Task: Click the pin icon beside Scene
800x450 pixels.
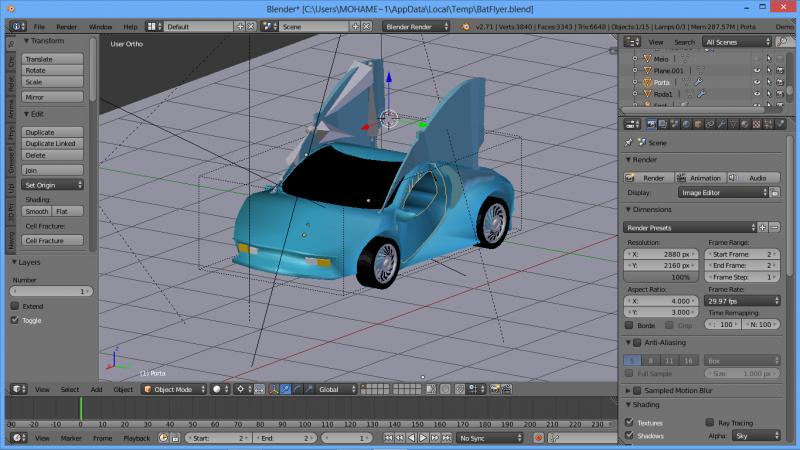Action: pyautogui.click(x=628, y=142)
